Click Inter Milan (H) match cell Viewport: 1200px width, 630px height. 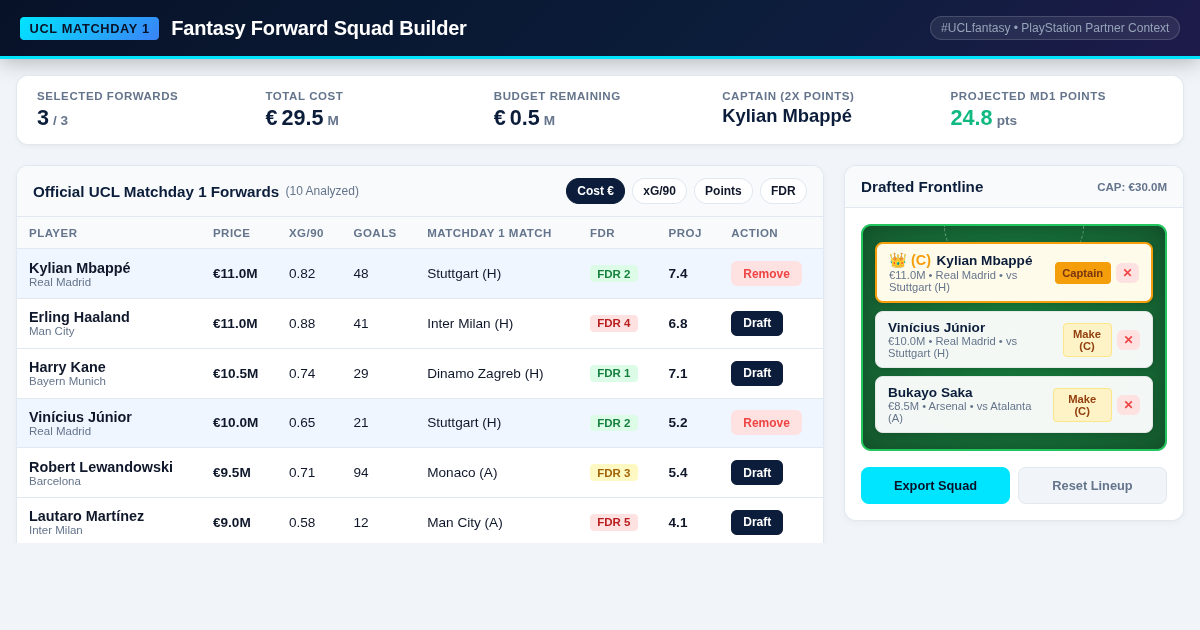pyautogui.click(x=470, y=323)
